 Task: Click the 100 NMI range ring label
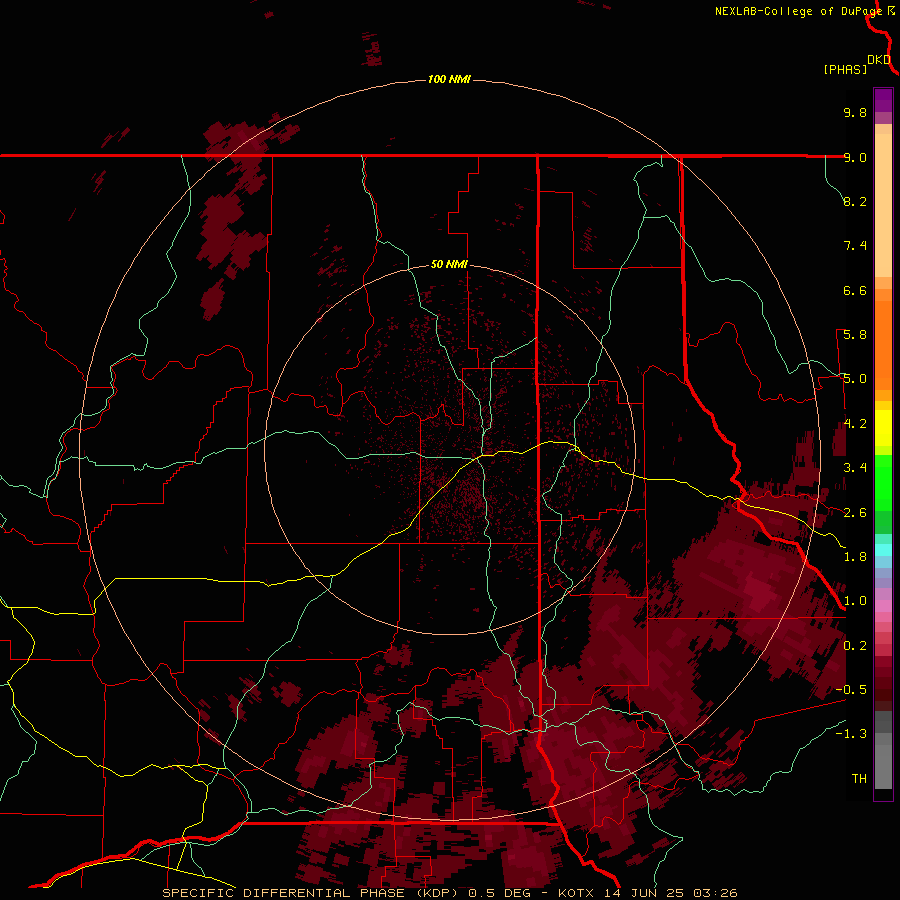click(x=449, y=79)
